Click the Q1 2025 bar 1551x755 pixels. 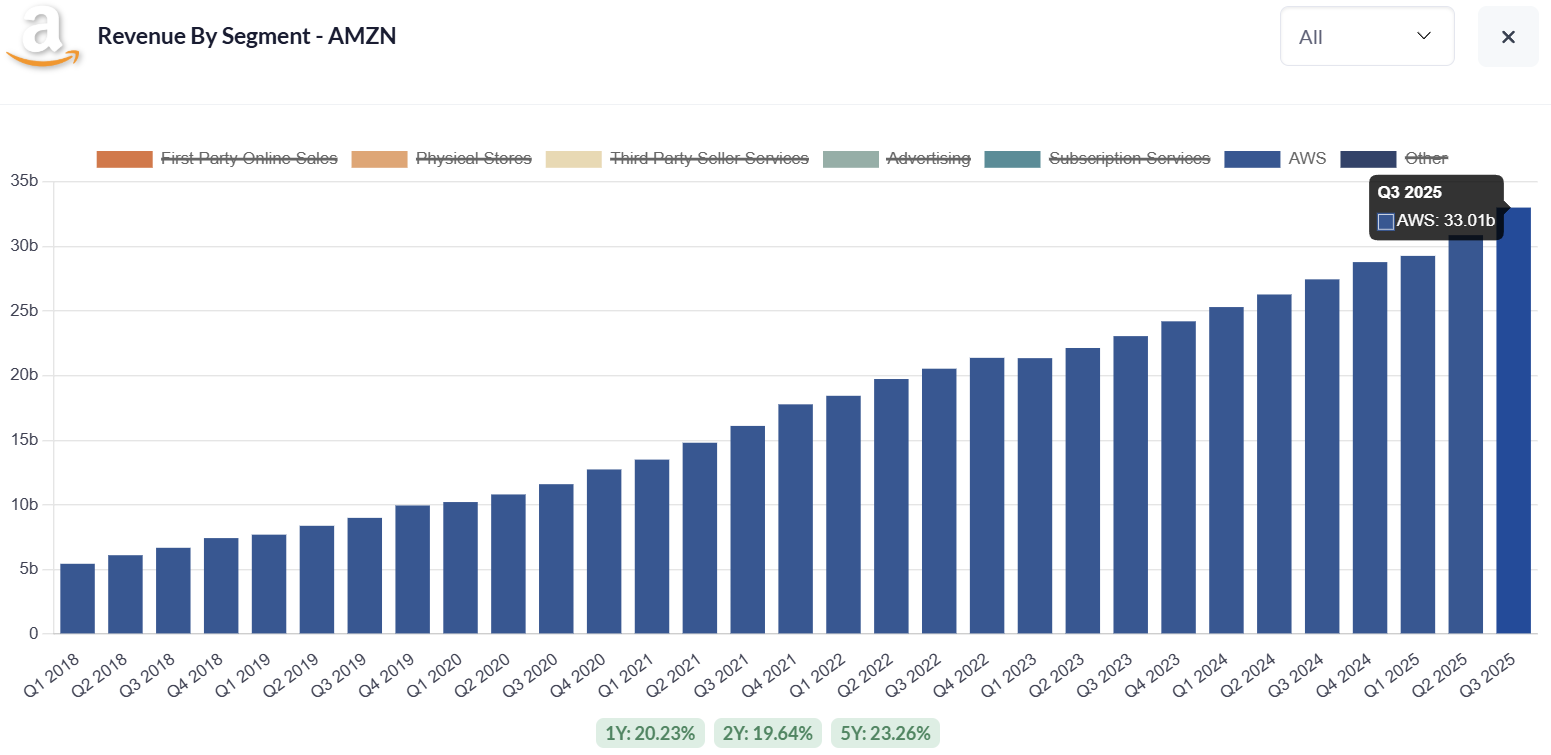tap(1418, 444)
